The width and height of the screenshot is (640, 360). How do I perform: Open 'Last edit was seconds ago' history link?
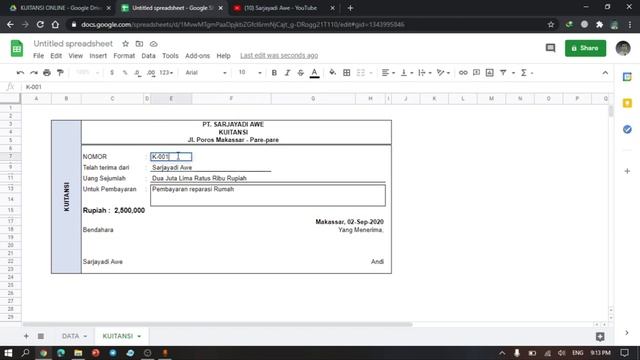pyautogui.click(x=279, y=56)
